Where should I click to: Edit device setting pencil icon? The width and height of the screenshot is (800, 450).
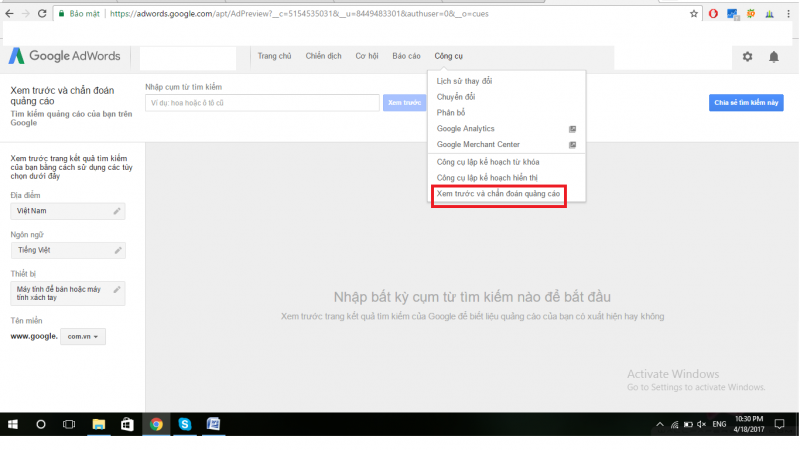pyautogui.click(x=117, y=290)
